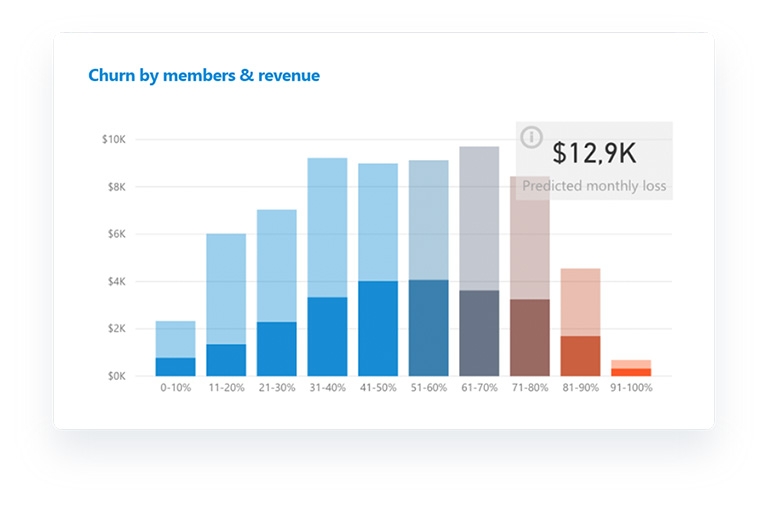Select the 21-30% dark blue bar segment
Screen dimensions: 768x505
(277, 349)
